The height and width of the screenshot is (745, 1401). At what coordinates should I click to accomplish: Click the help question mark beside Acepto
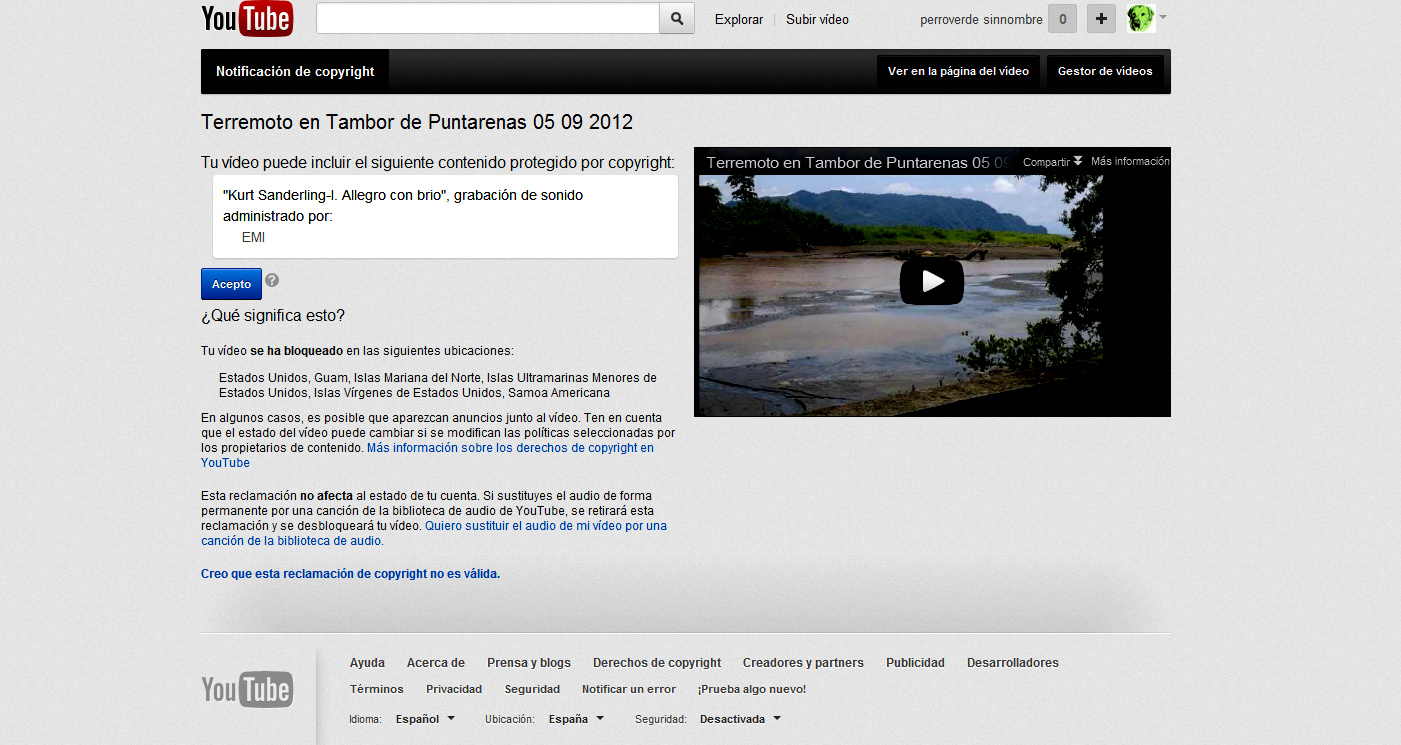(x=272, y=281)
